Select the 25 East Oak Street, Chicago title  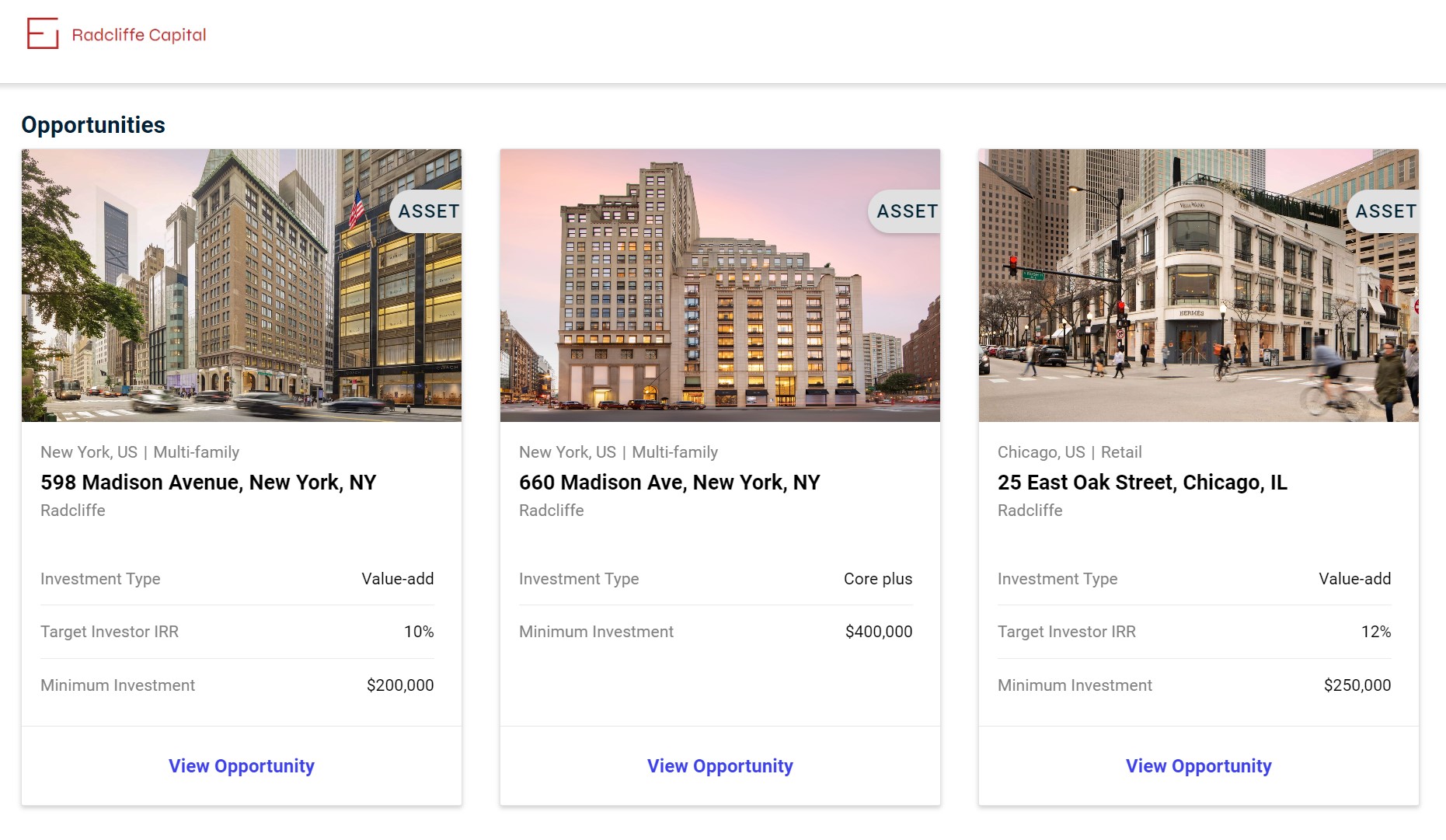click(1142, 483)
